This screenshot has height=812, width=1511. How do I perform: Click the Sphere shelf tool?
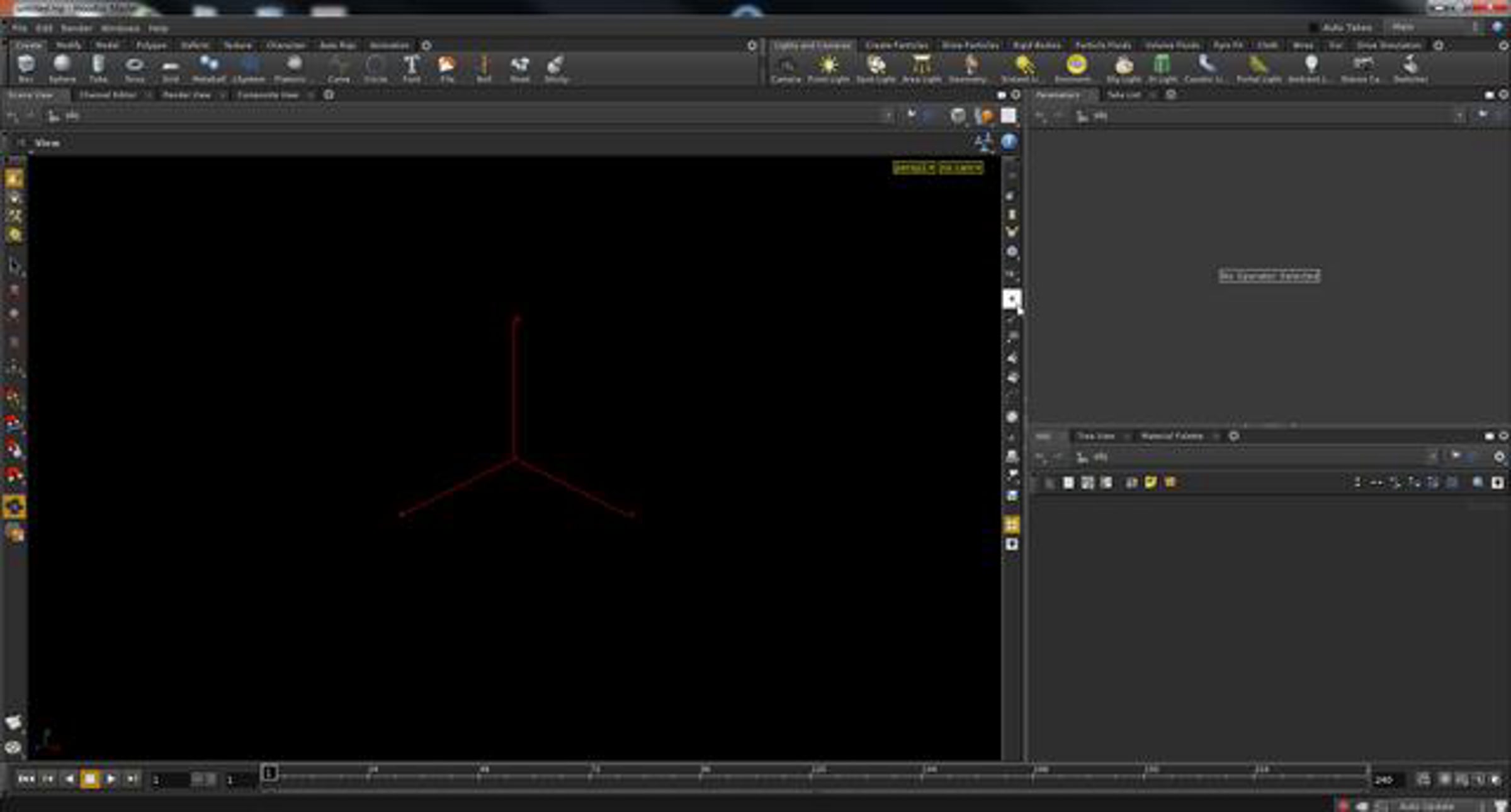(62, 68)
